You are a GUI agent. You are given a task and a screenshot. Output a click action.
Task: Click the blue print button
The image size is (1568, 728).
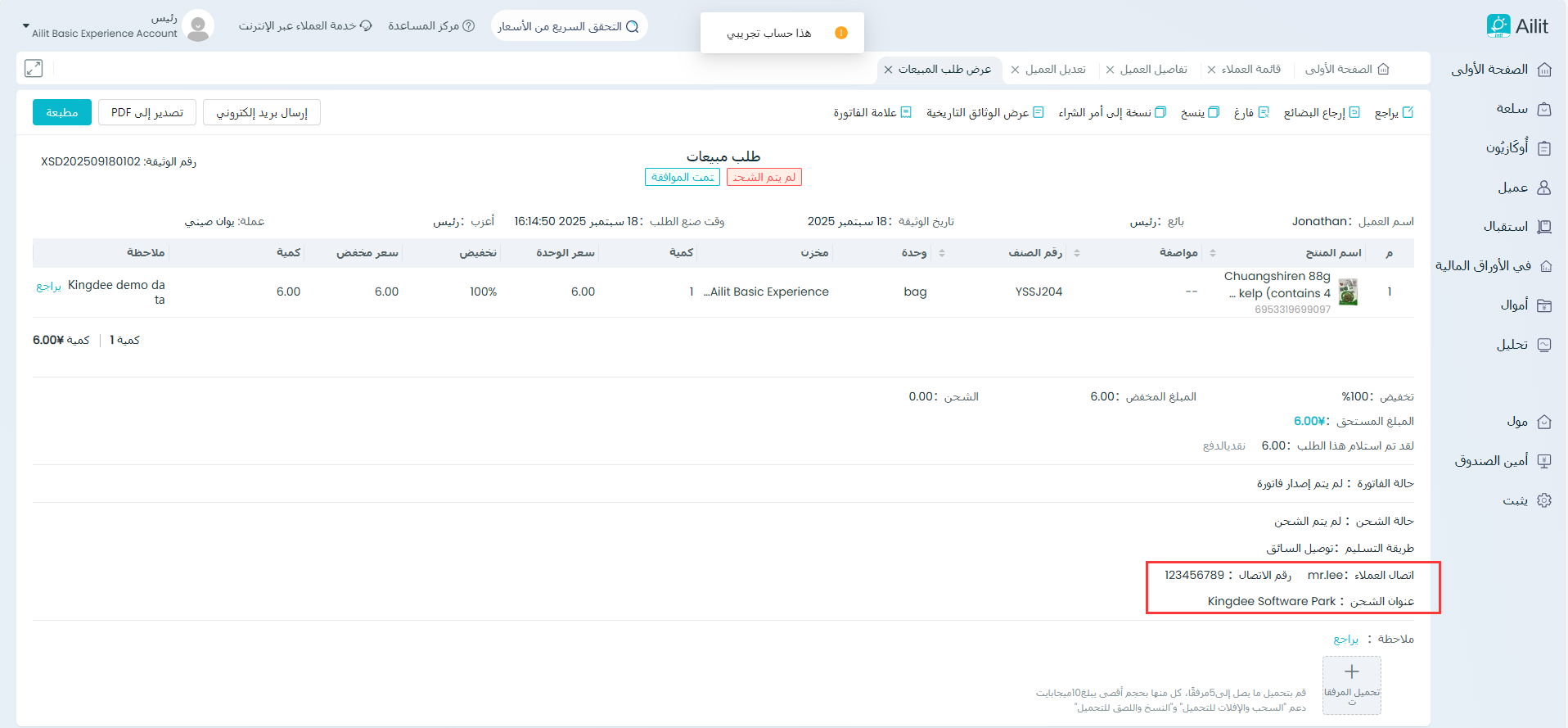[62, 112]
